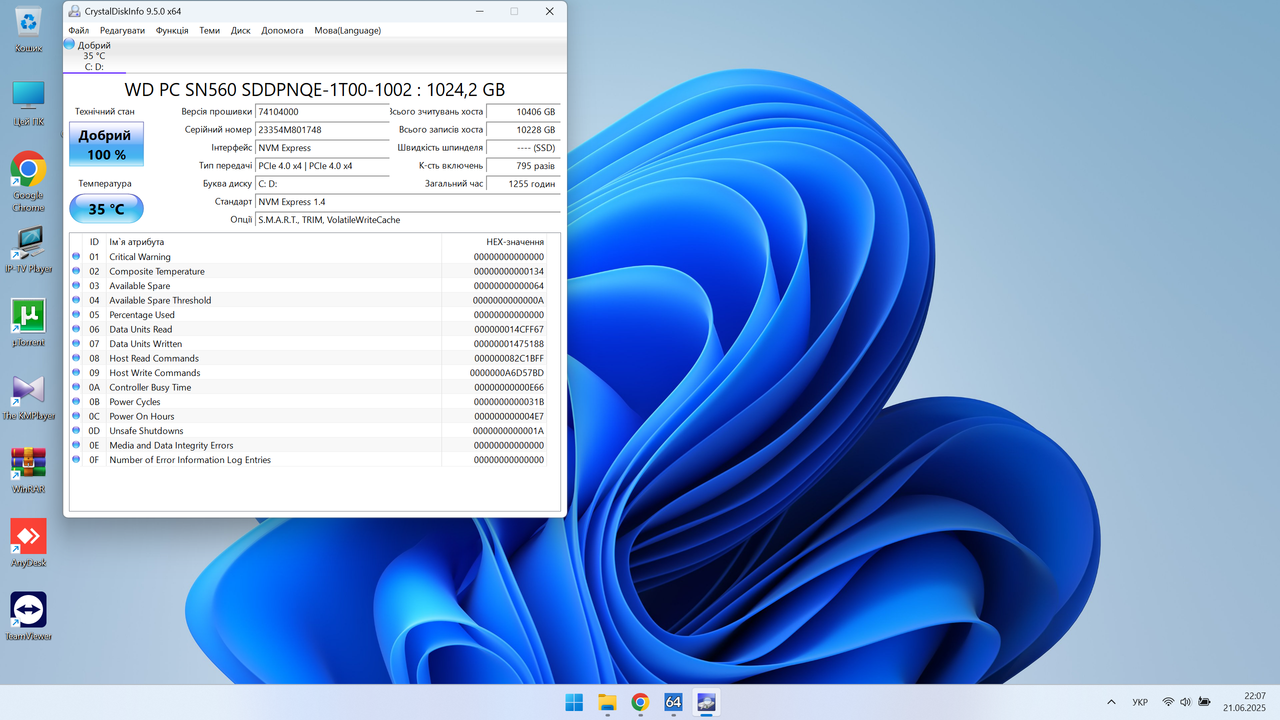
Task: Click the CrystalDiskInfo title bar app icon
Action: pos(75,11)
